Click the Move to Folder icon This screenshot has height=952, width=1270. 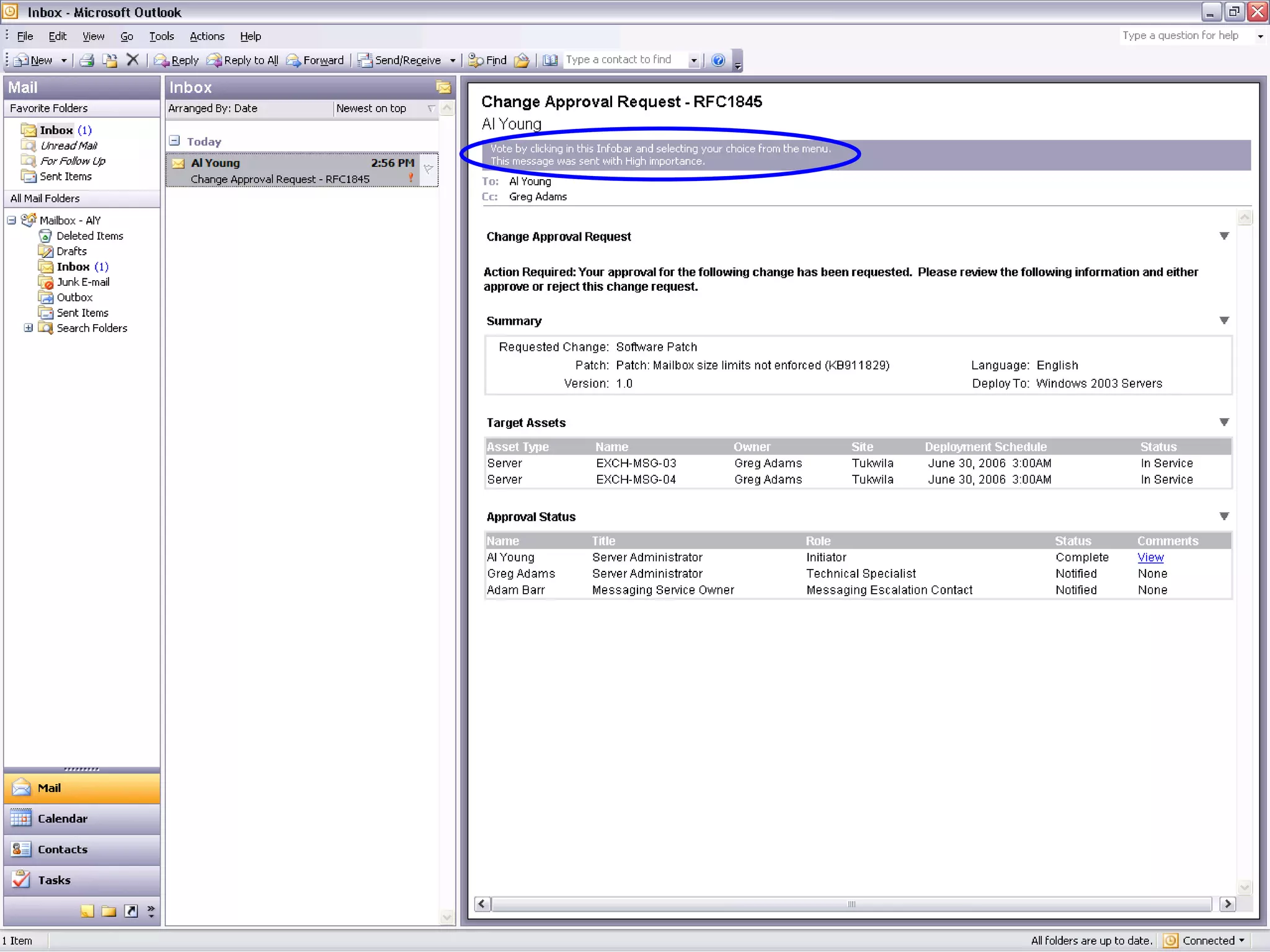point(110,60)
